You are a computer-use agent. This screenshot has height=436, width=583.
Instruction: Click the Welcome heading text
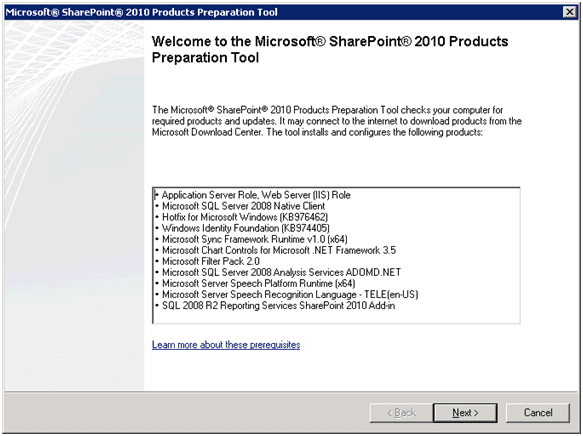tap(330, 49)
